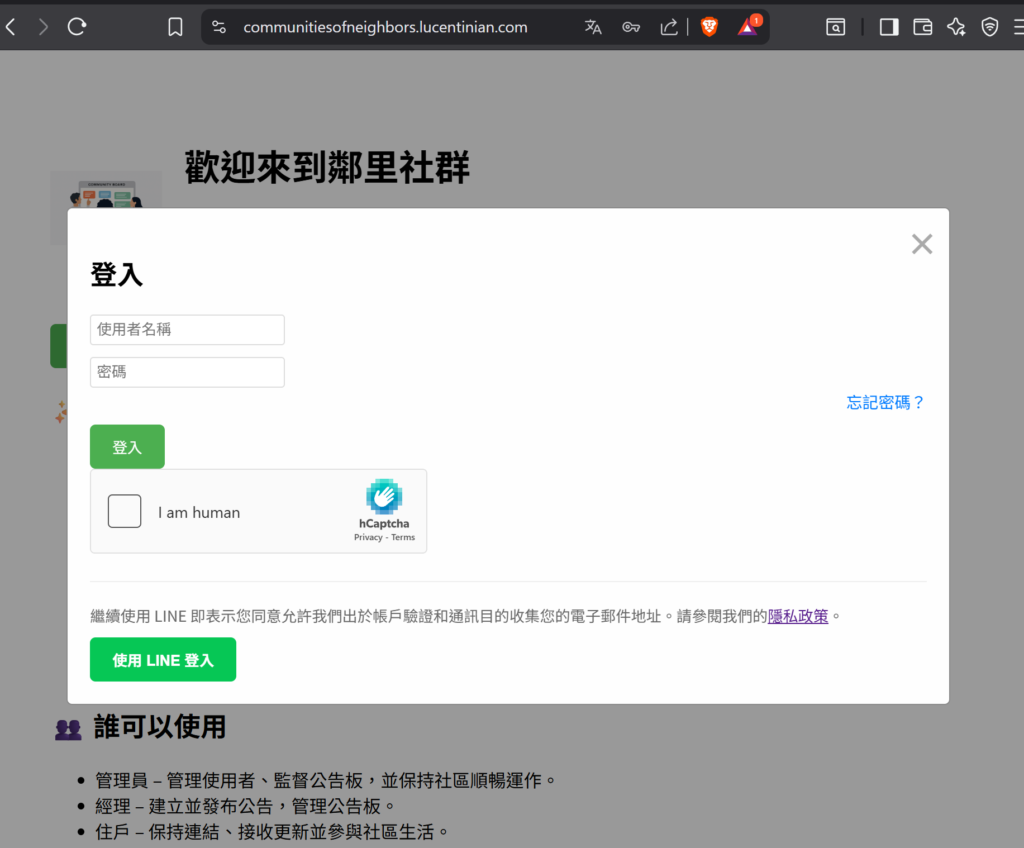Click the page translate icon
Image resolution: width=1024 pixels, height=848 pixels.
point(592,27)
